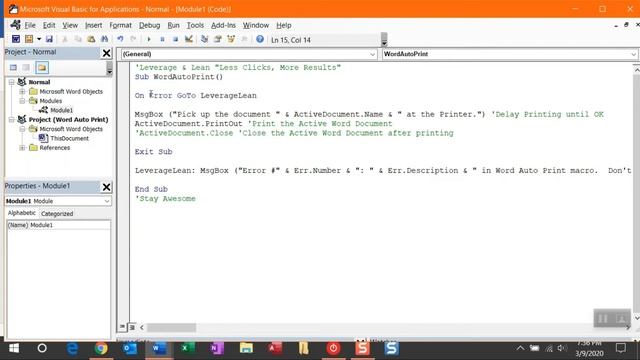Click the code window horizontal scrollbar thumb
The image size is (640, 360).
pos(171,327)
